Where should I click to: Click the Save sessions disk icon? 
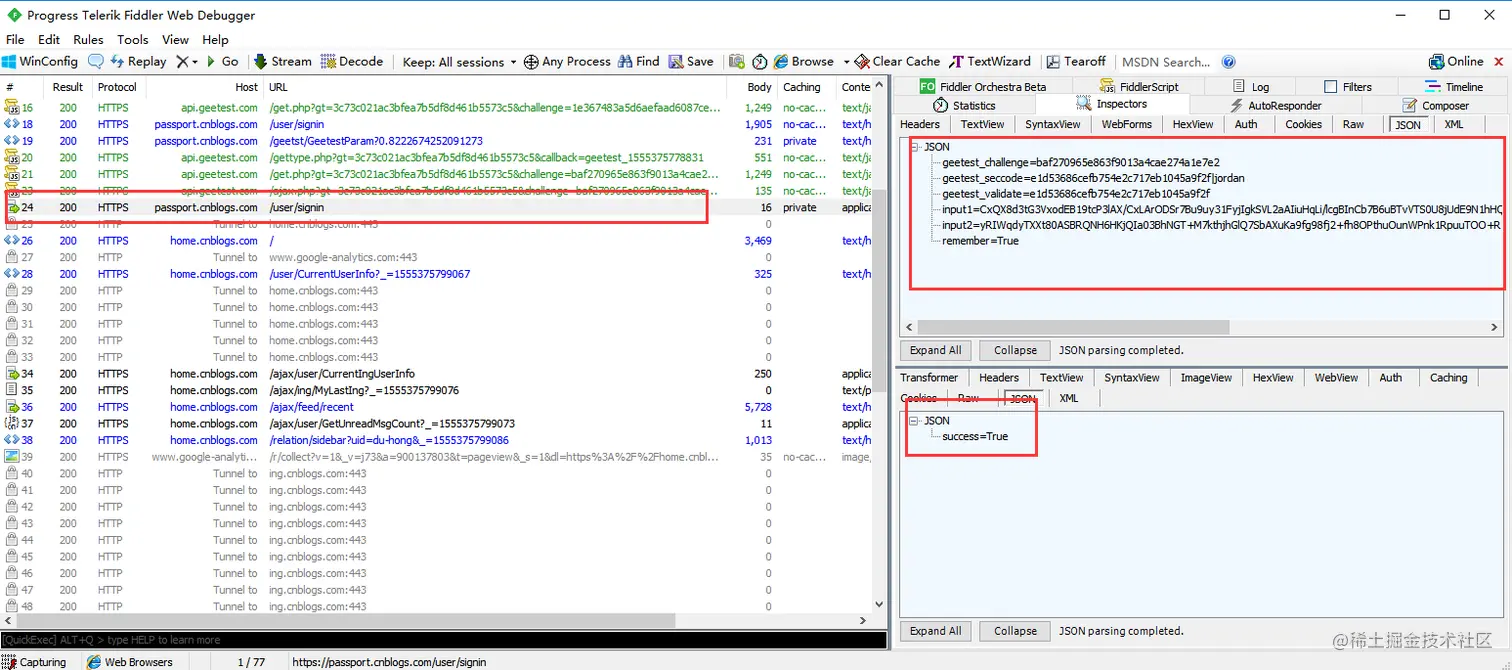676,61
